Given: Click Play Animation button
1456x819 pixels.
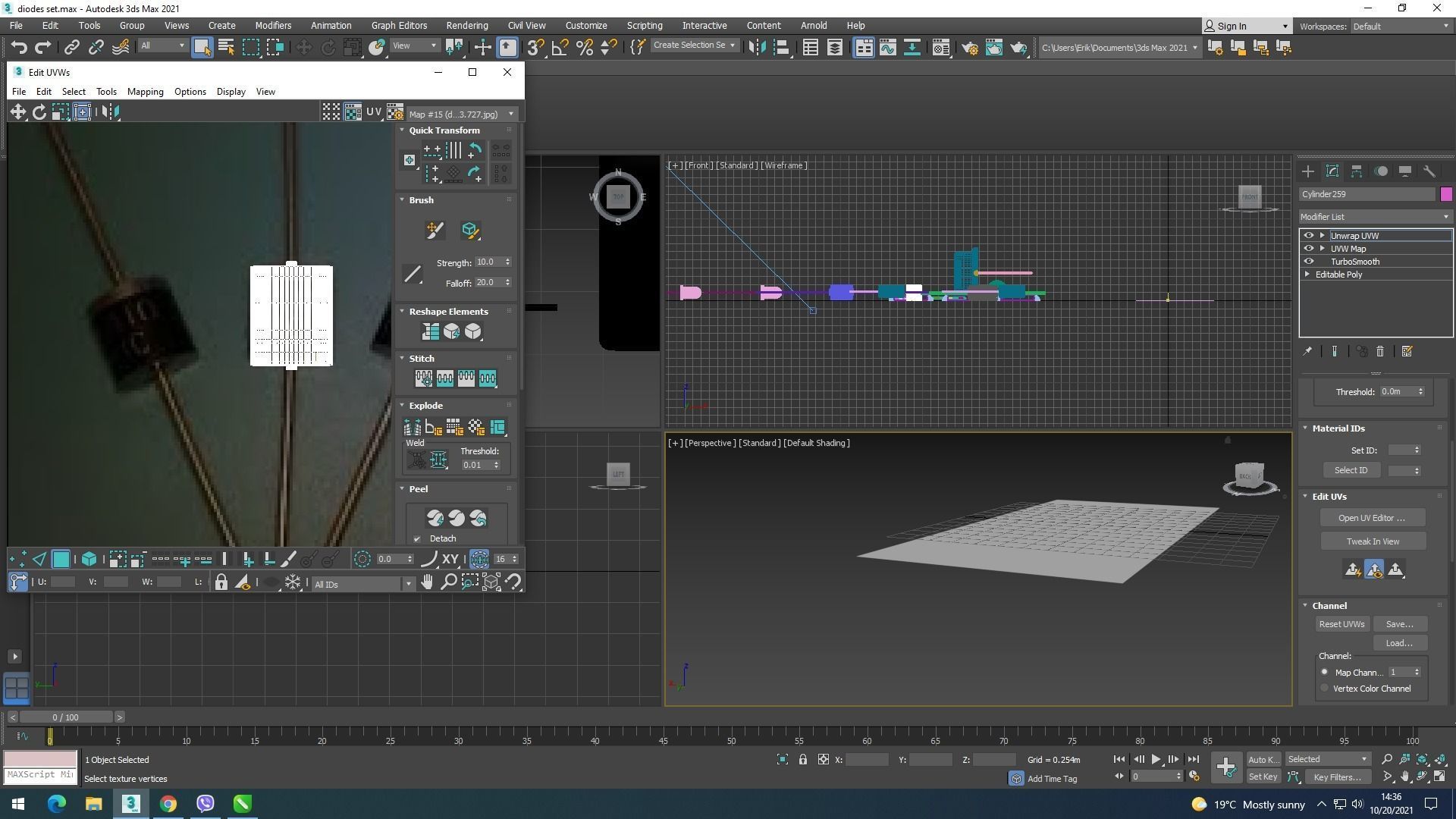Looking at the screenshot, I should (x=1156, y=759).
